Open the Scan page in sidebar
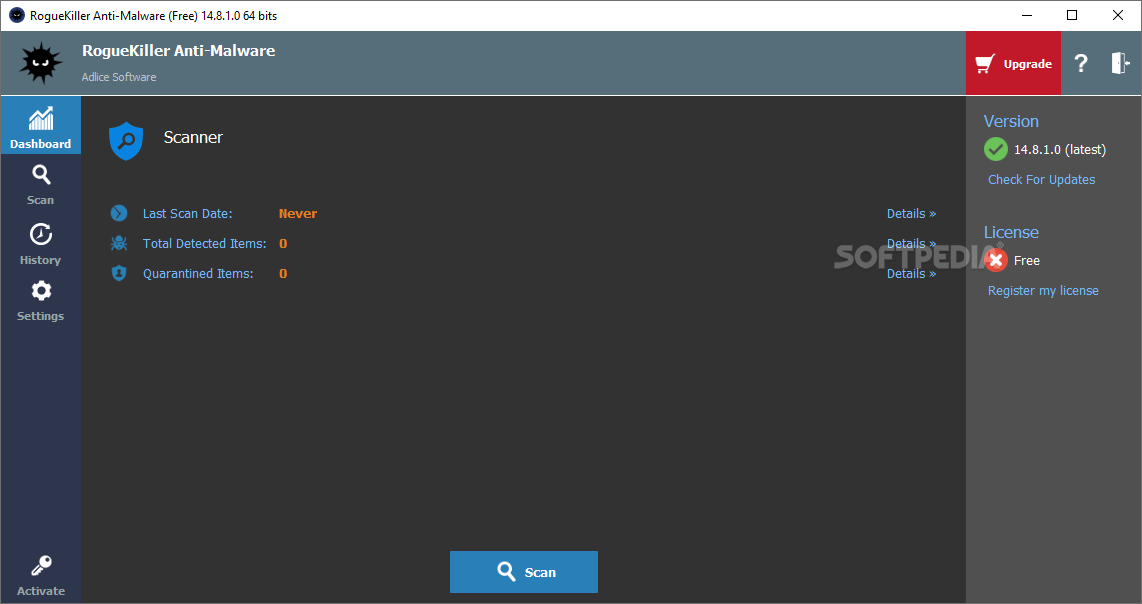Image resolution: width=1142 pixels, height=604 pixels. click(x=40, y=184)
